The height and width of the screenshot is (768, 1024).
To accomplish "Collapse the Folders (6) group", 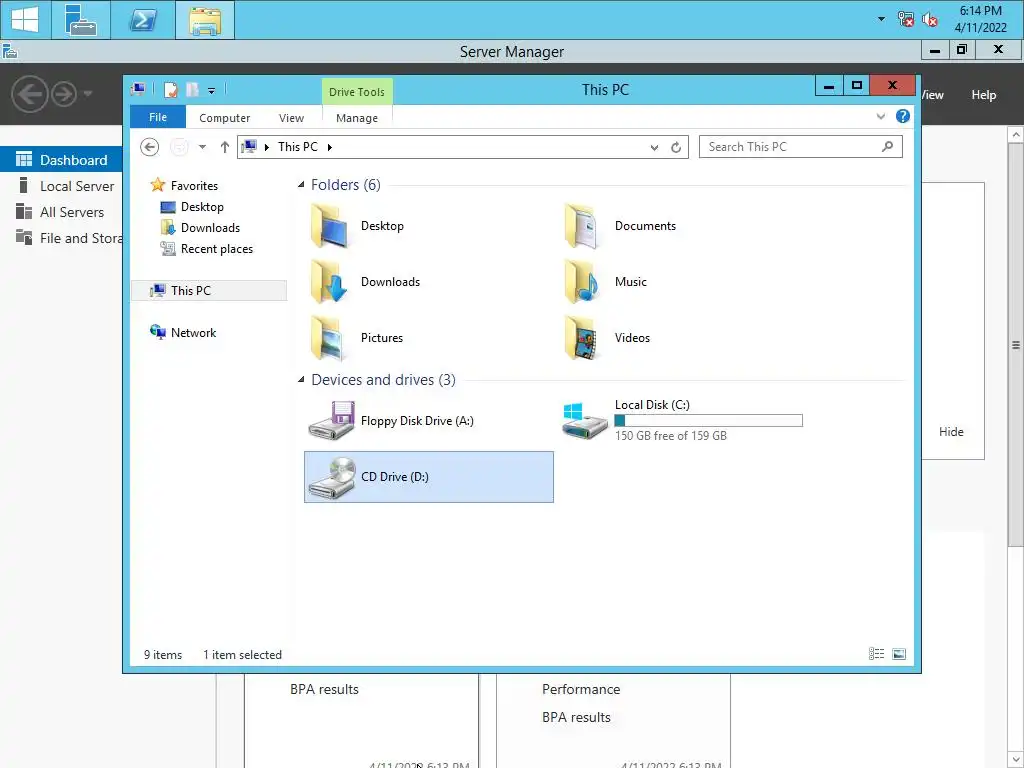I will [301, 185].
